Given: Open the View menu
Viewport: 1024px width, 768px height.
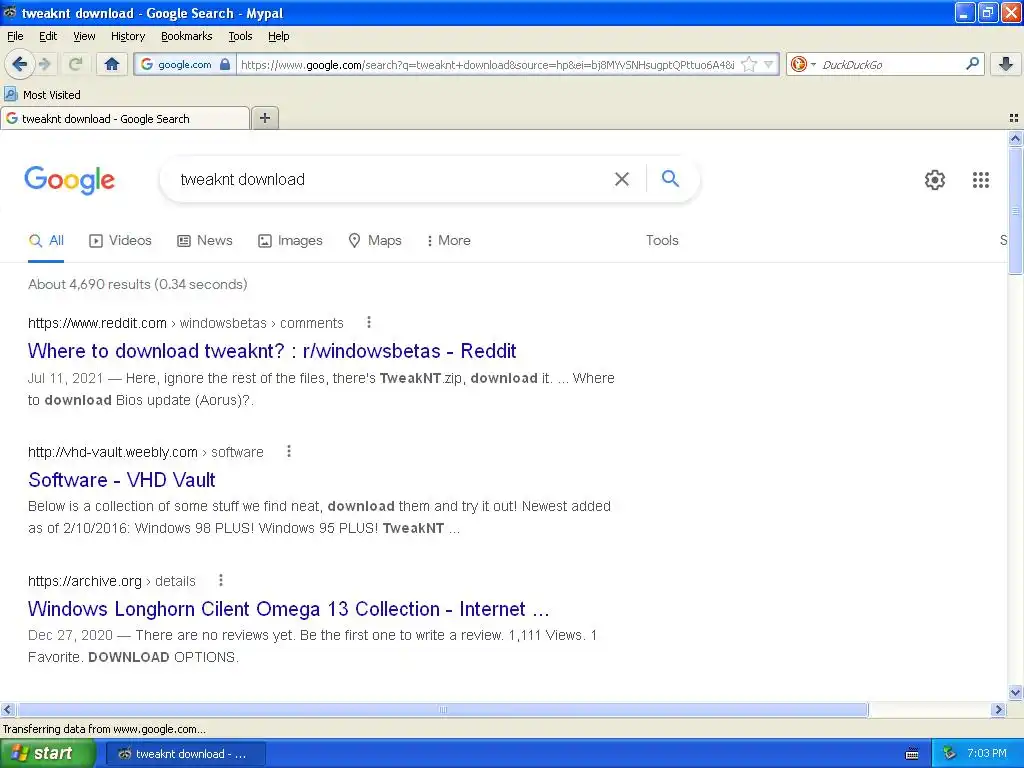Looking at the screenshot, I should pos(84,36).
